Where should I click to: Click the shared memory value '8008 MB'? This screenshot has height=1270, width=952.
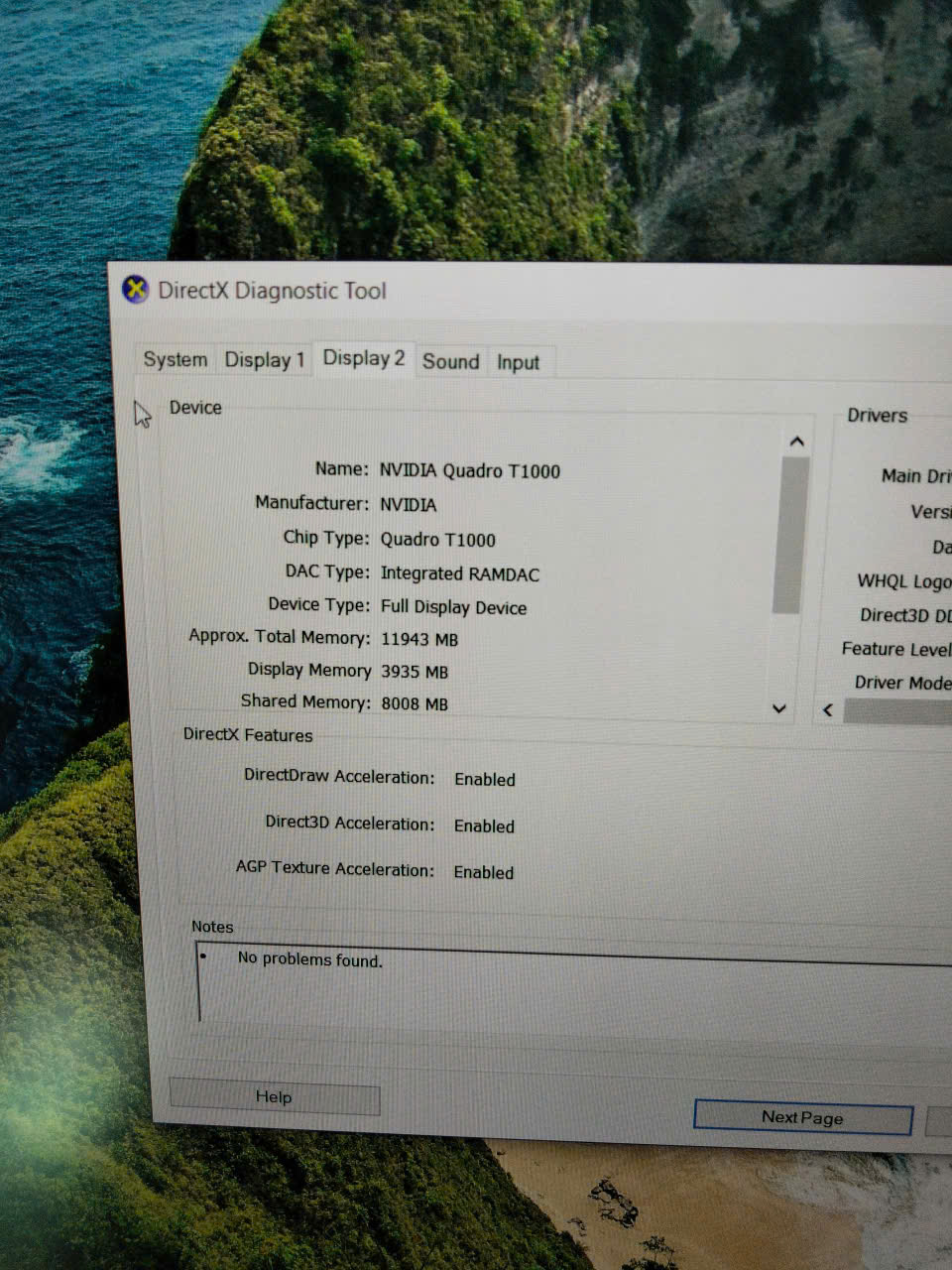pyautogui.click(x=416, y=703)
